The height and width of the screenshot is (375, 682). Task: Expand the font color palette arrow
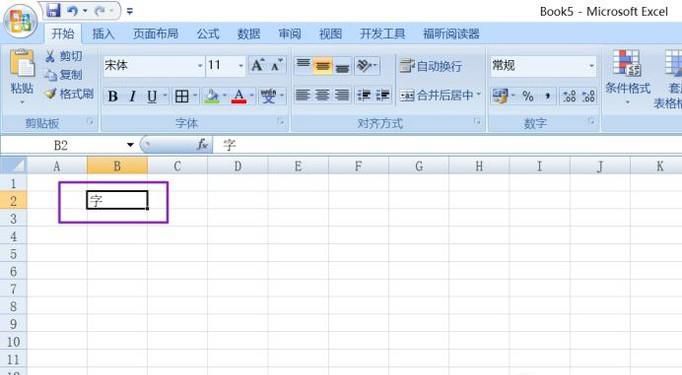point(251,95)
